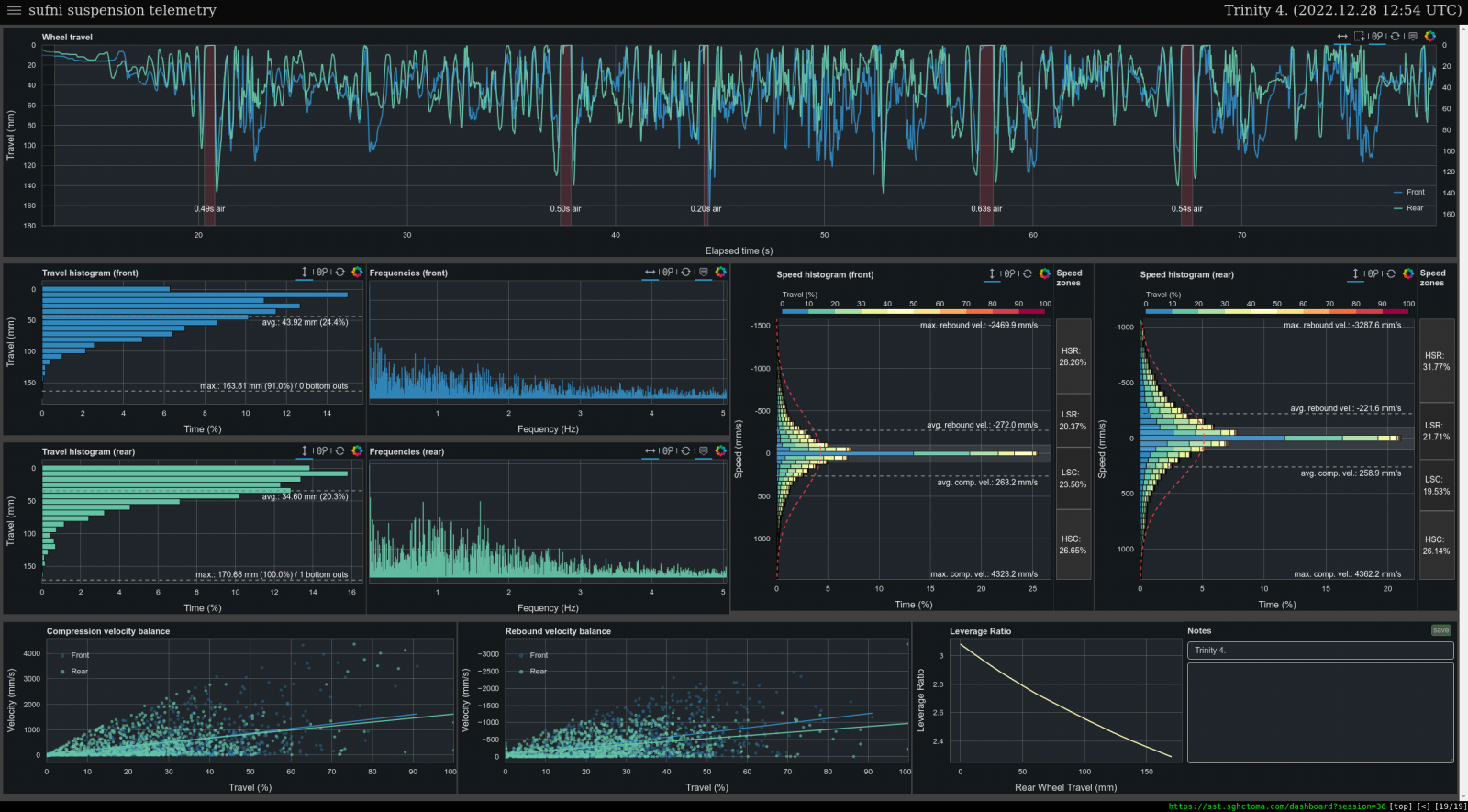
Task: Select the x-pan tool in Wheel travel
Action: pyautogui.click(x=1342, y=37)
